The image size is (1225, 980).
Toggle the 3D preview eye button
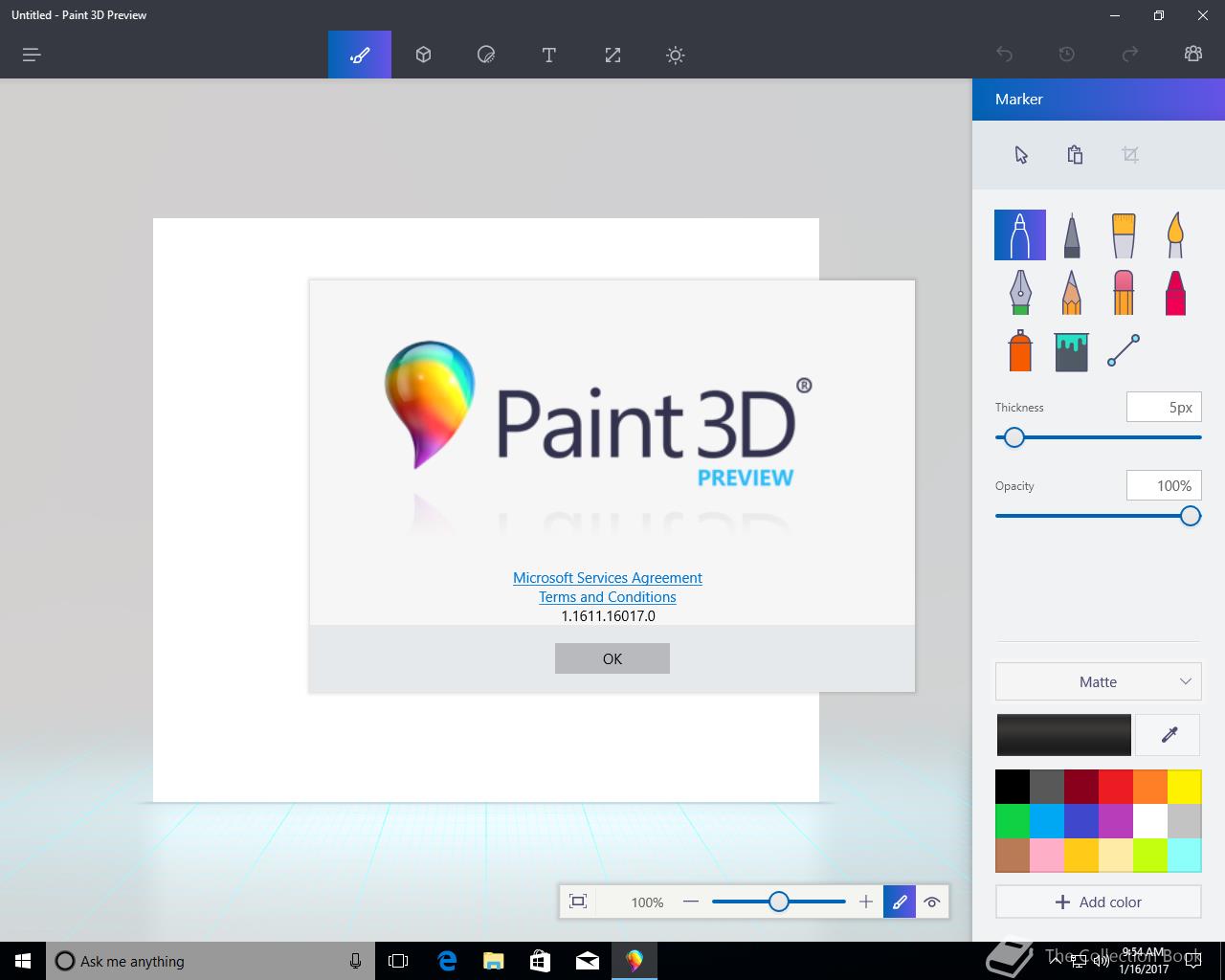click(932, 902)
